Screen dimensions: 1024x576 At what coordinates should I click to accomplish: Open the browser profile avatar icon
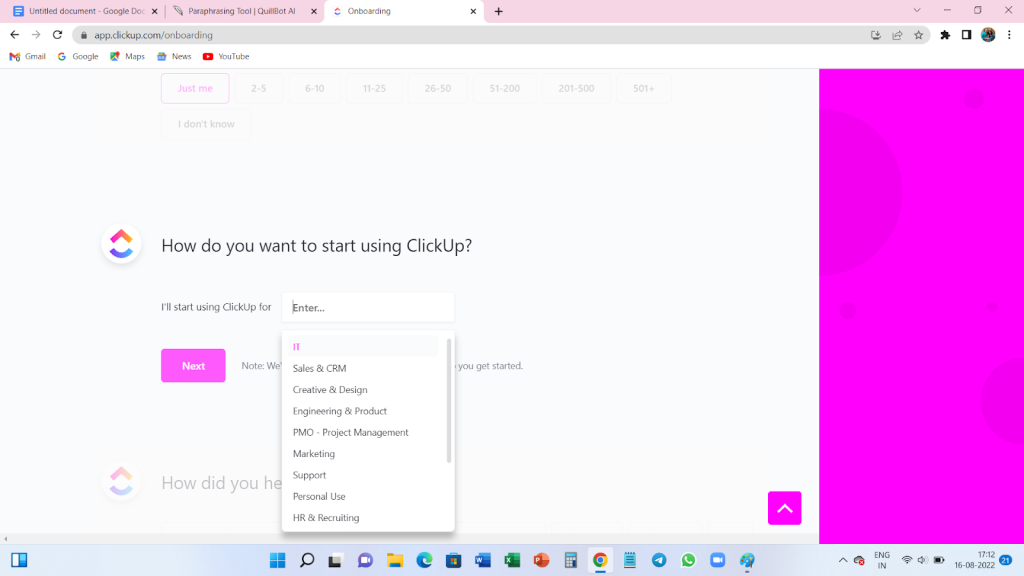click(988, 34)
